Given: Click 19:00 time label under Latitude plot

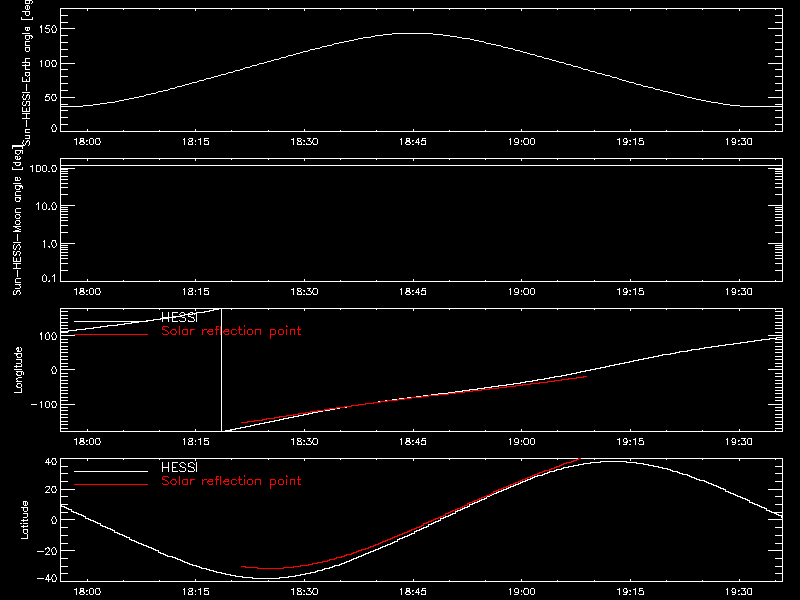Looking at the screenshot, I should click(x=521, y=592).
